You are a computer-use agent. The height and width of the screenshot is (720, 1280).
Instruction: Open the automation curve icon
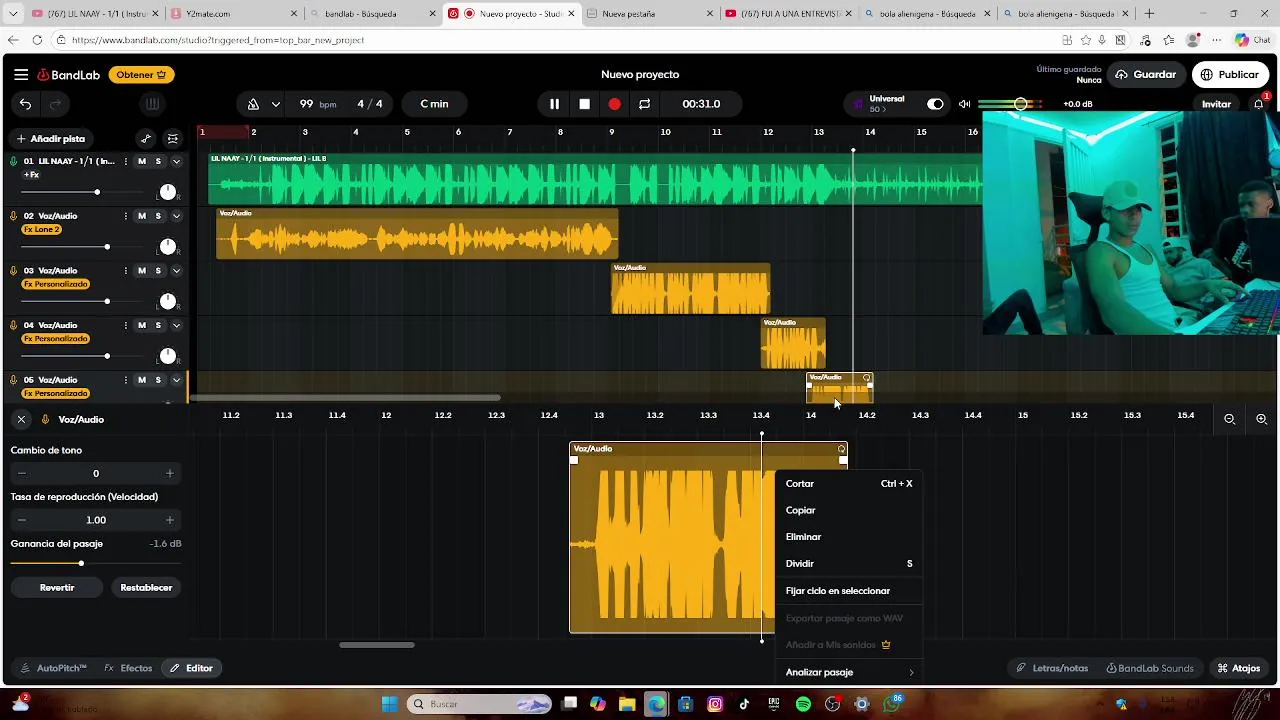click(146, 139)
